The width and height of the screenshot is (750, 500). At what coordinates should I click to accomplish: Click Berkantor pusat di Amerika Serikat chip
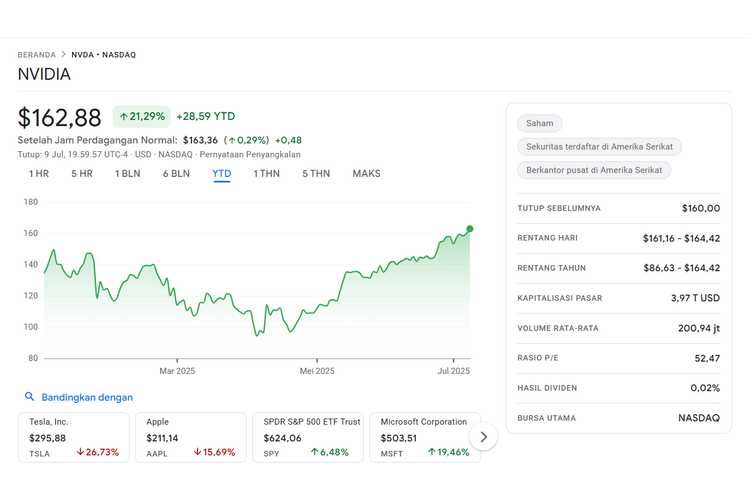(x=594, y=170)
